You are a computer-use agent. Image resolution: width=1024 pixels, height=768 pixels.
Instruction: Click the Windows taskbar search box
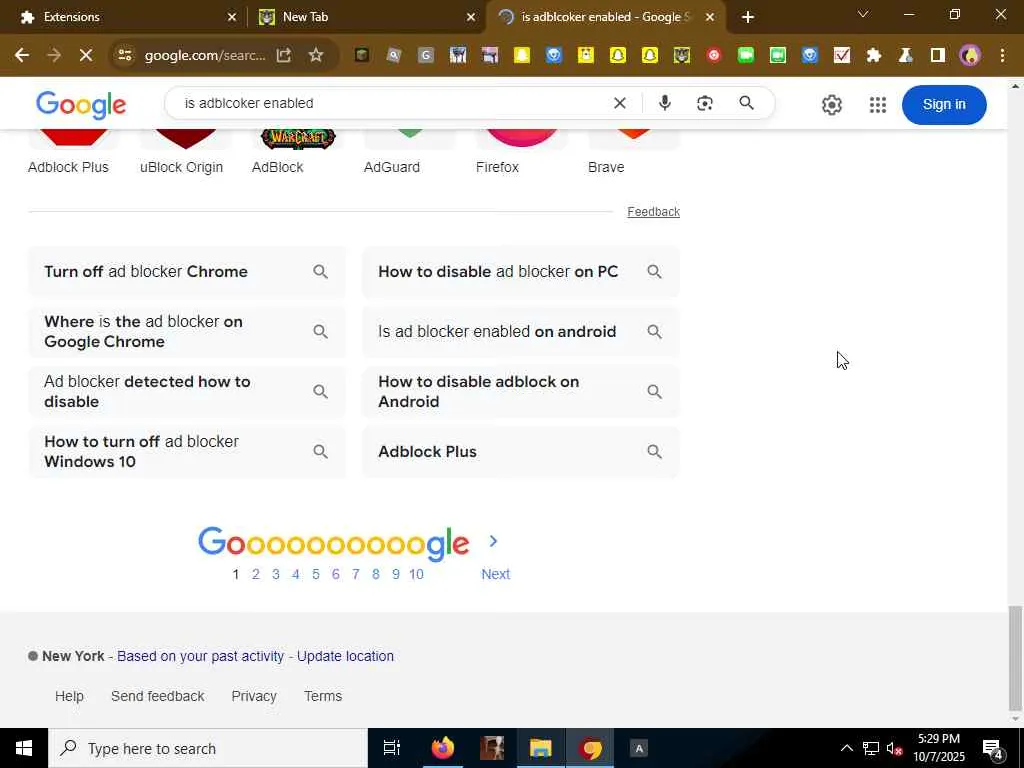click(x=208, y=748)
